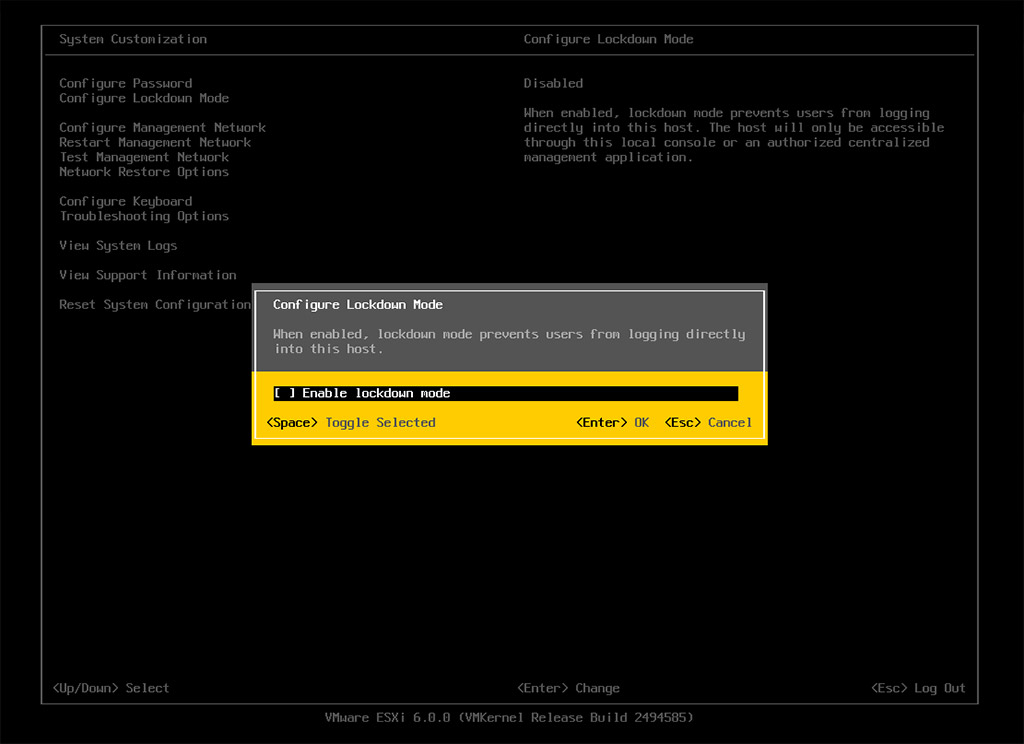Select Configure Keyboard option
Screen dimensions: 1024x744
tap(125, 201)
